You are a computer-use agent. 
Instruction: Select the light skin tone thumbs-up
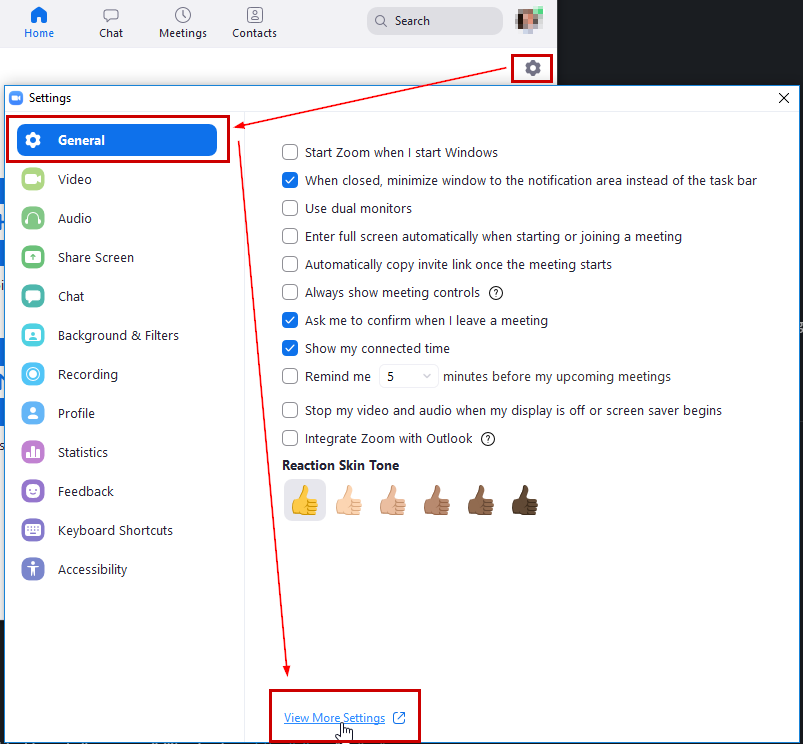(349, 500)
